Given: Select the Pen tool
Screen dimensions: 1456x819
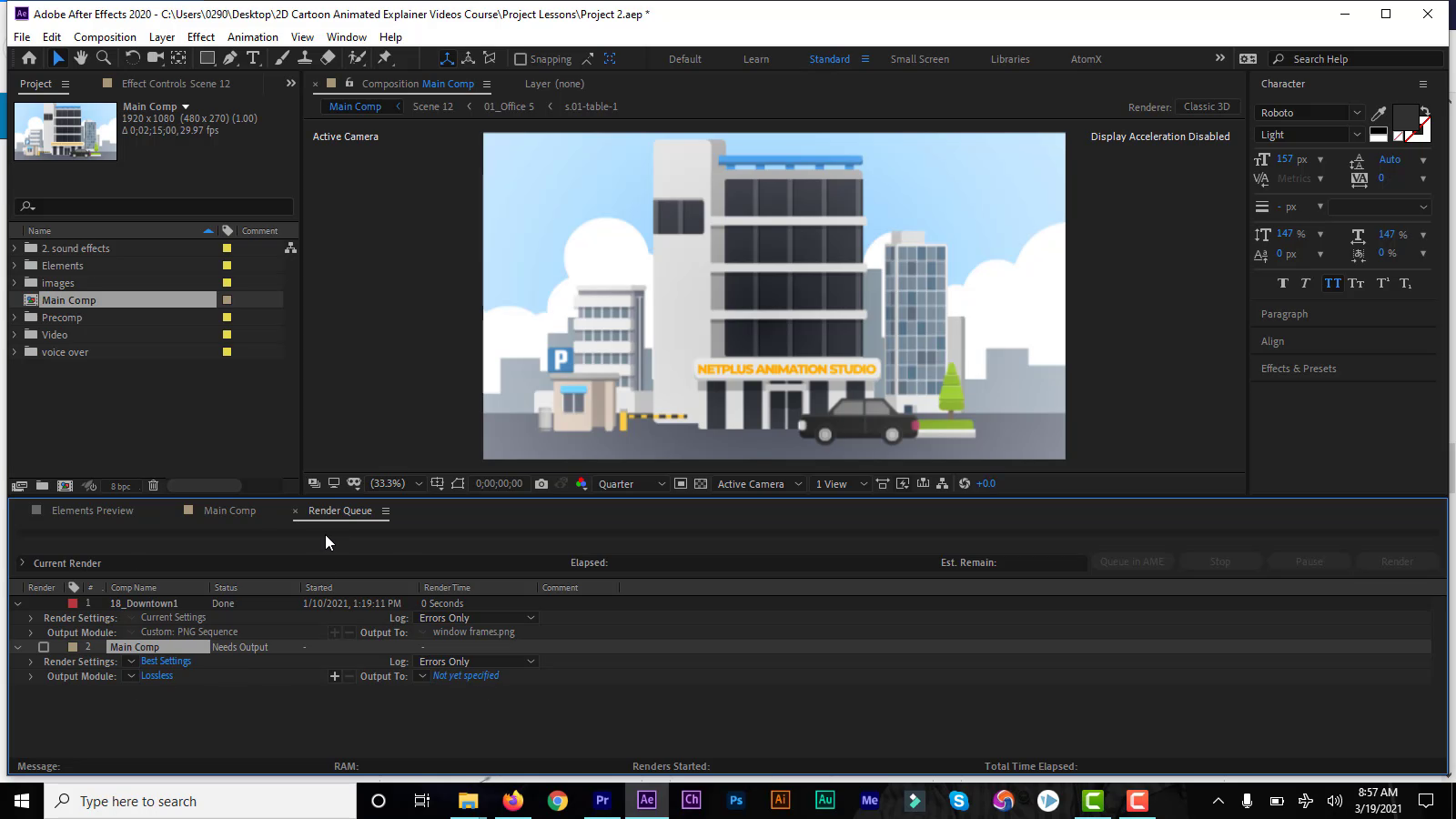Looking at the screenshot, I should click(230, 58).
